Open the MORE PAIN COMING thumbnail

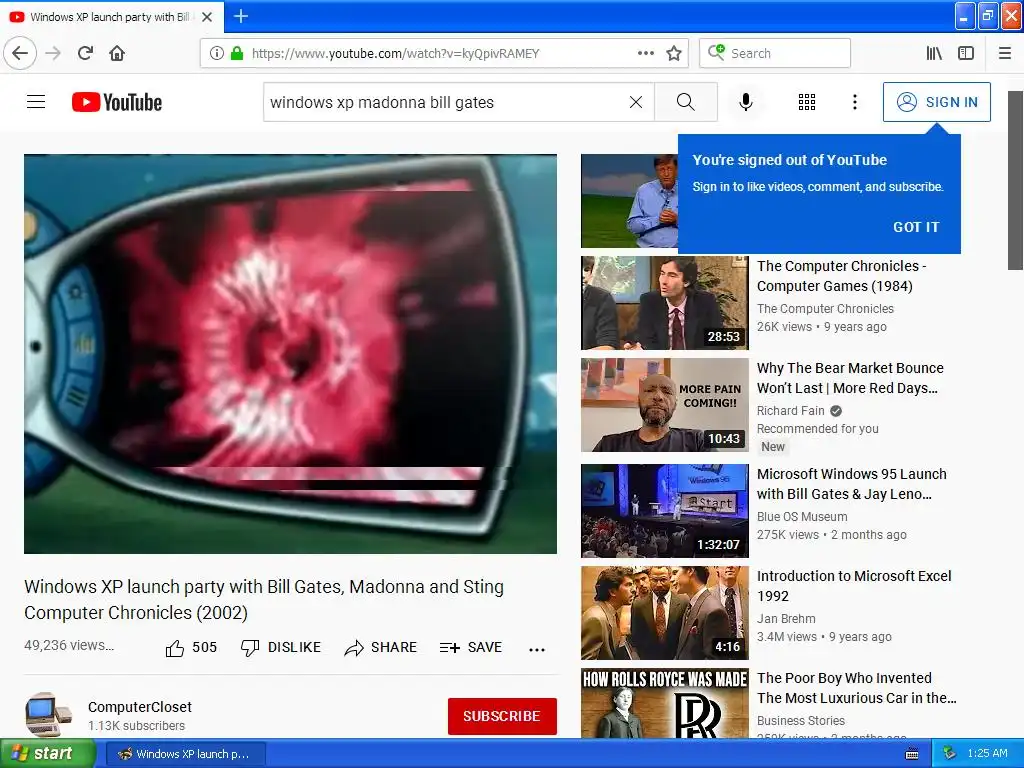pyautogui.click(x=665, y=404)
